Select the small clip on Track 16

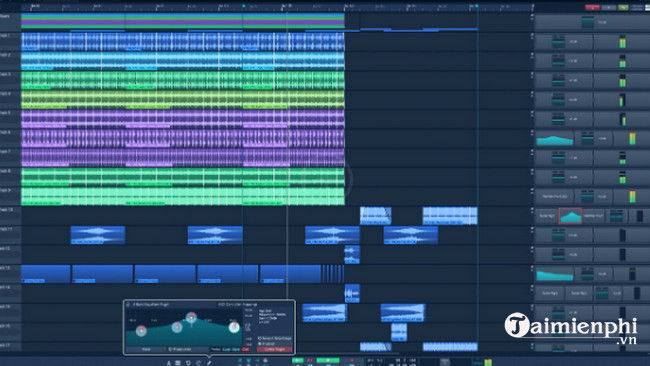click(399, 332)
